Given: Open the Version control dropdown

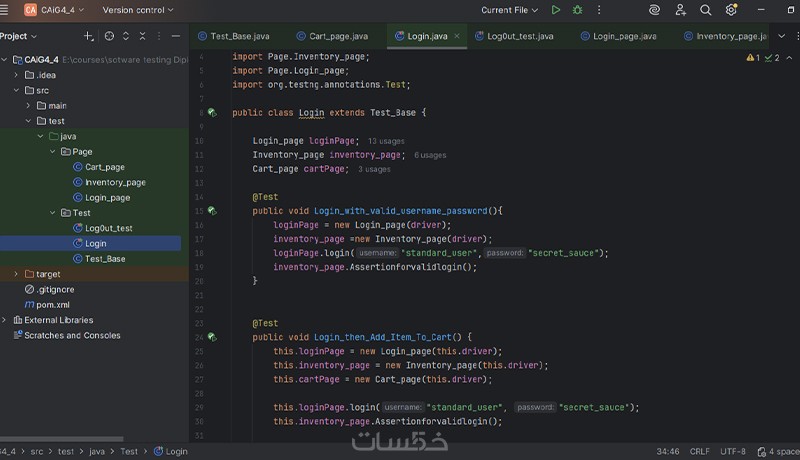Looking at the screenshot, I should [138, 10].
